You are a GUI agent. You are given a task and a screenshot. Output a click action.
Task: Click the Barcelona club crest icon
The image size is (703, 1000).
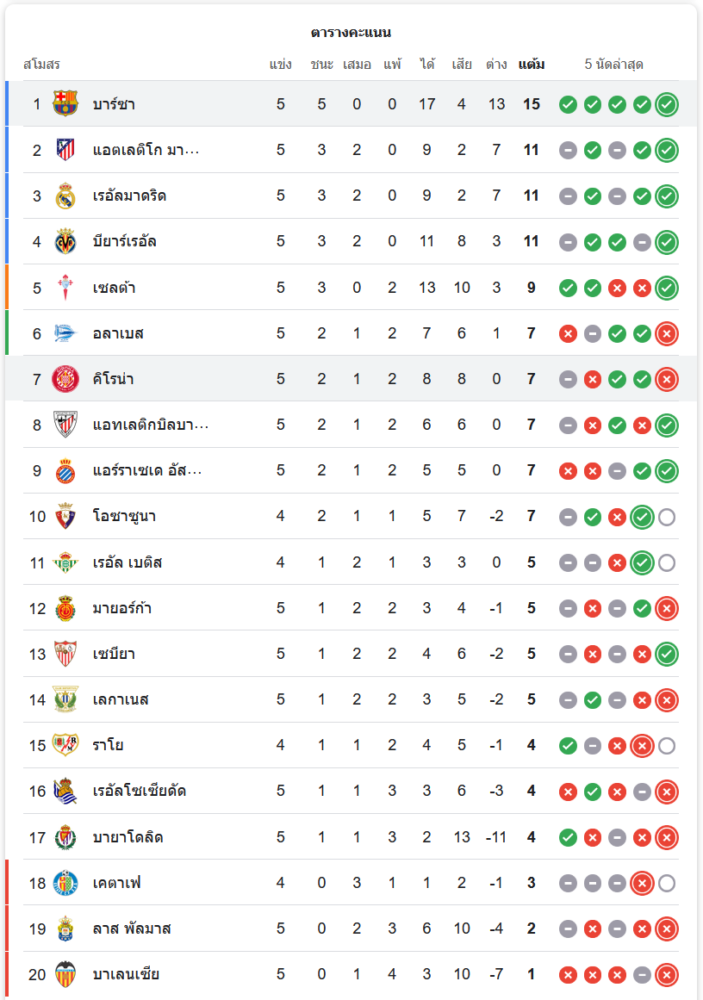point(65,104)
